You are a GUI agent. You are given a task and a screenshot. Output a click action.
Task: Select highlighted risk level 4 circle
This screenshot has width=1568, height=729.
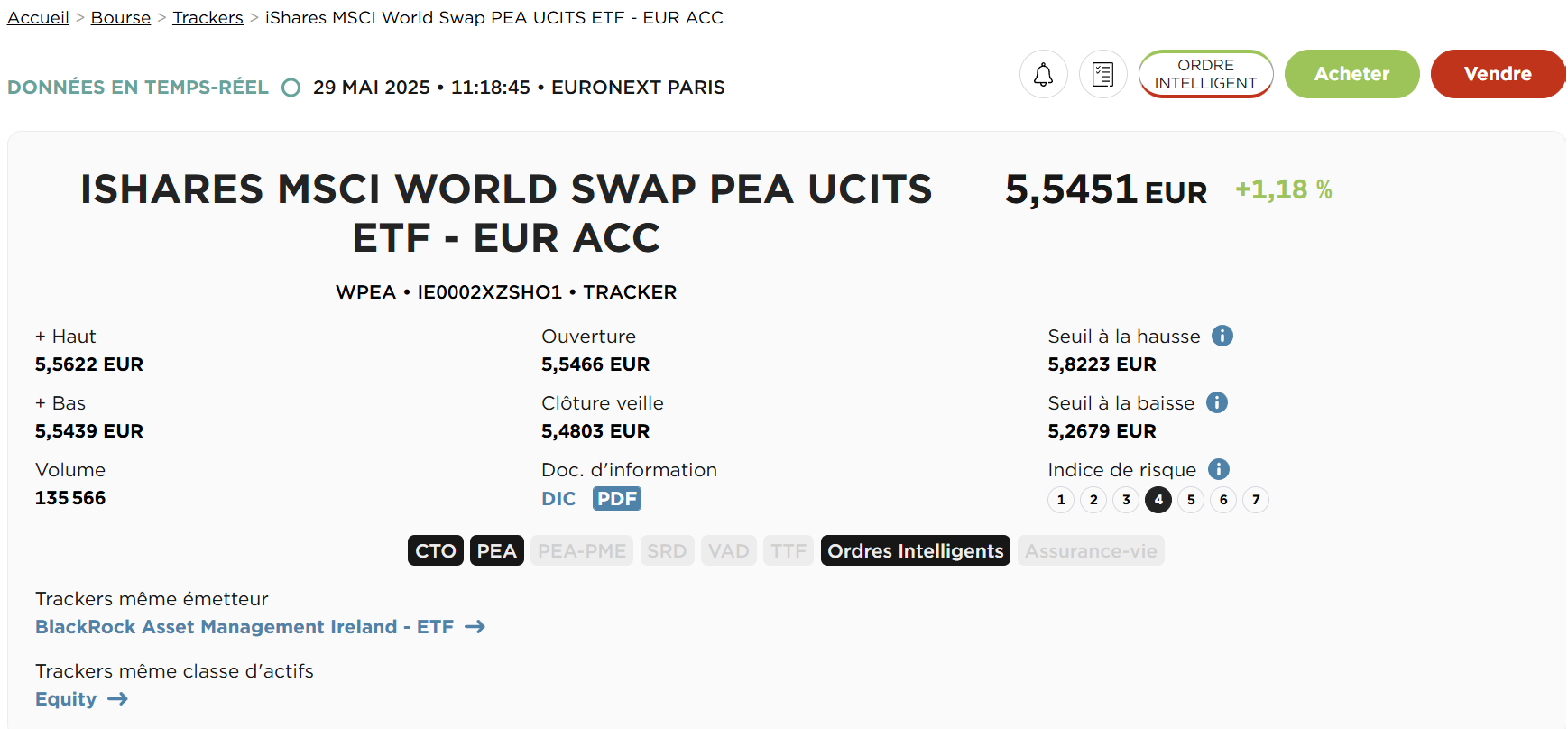(1158, 500)
